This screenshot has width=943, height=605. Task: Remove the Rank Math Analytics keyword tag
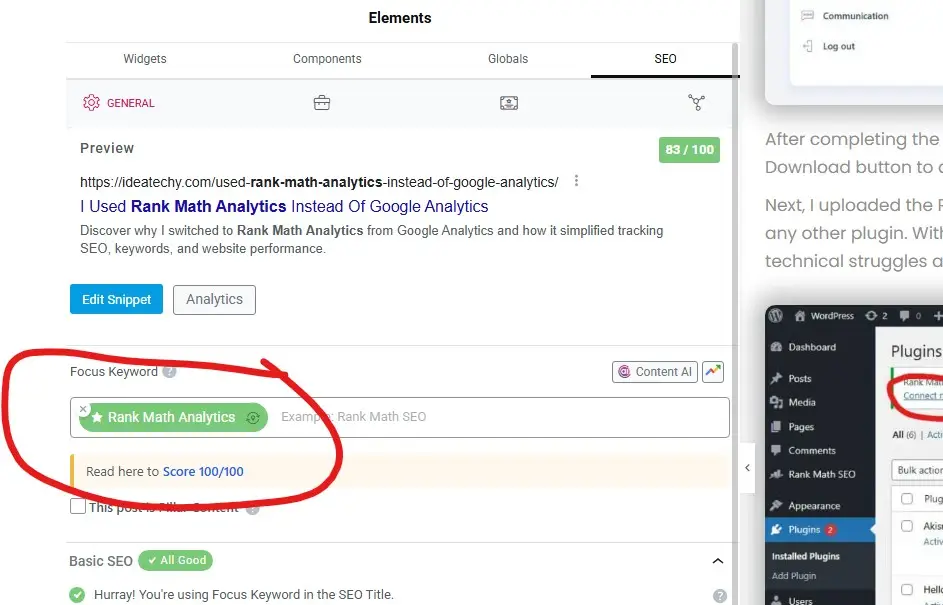pos(83,409)
